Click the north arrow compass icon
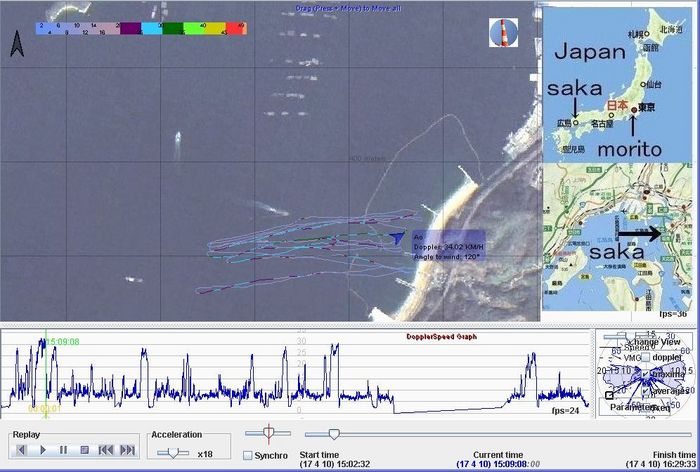700x472 pixels. pos(17,44)
